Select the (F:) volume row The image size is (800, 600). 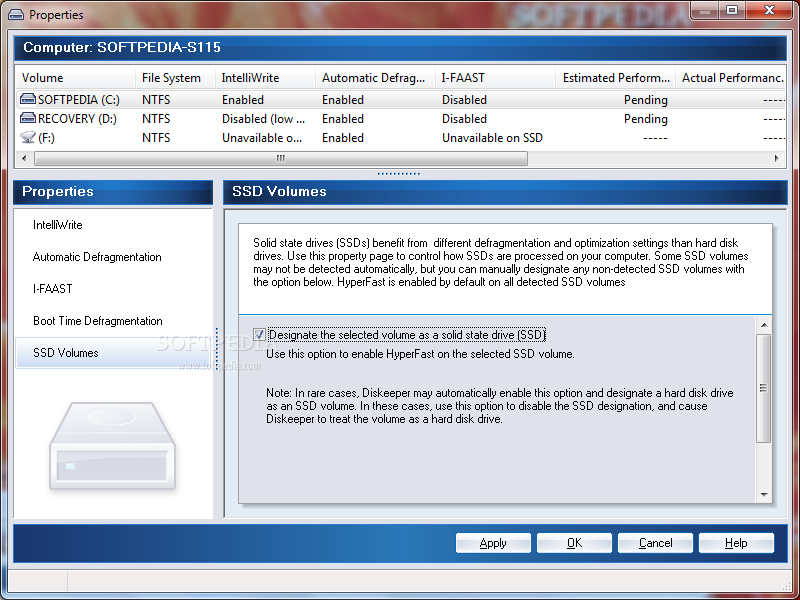tap(401, 138)
